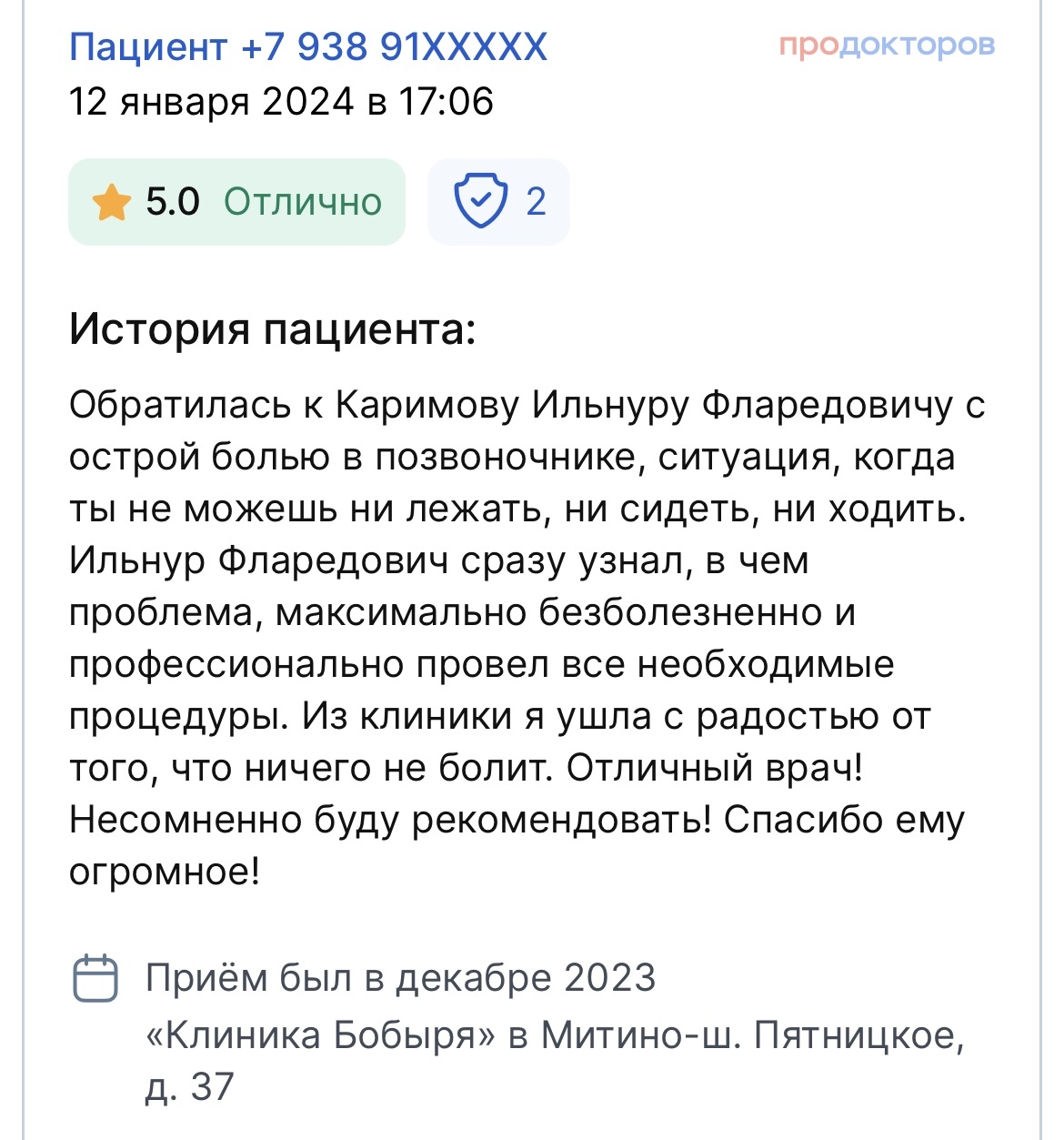Click the История пациента heading

(273, 328)
